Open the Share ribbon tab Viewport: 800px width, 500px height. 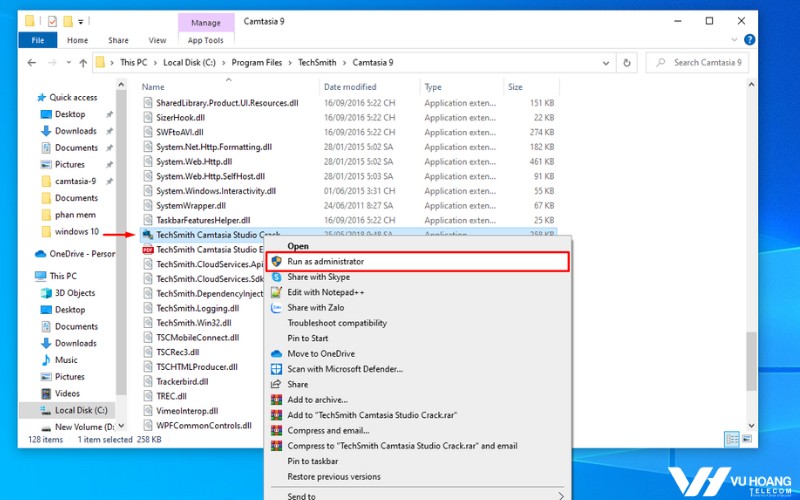118,40
